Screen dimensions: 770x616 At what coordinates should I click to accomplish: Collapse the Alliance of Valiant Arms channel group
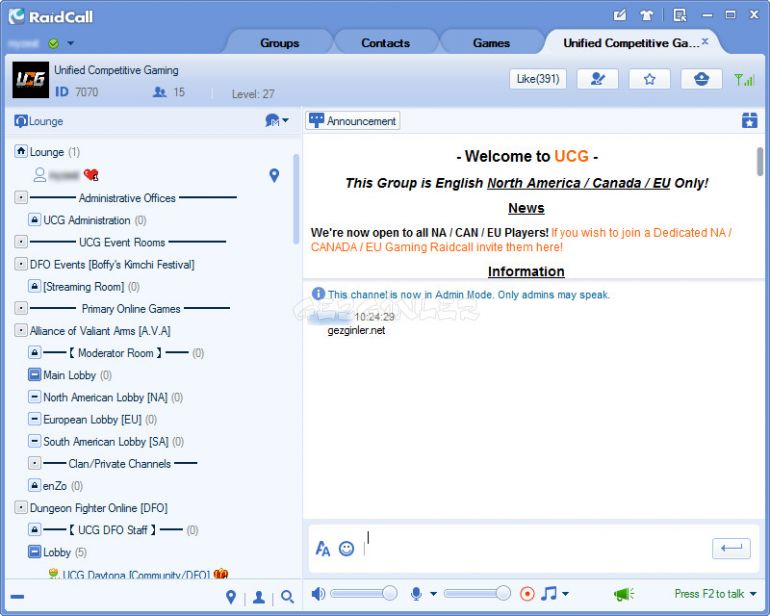tap(21, 331)
